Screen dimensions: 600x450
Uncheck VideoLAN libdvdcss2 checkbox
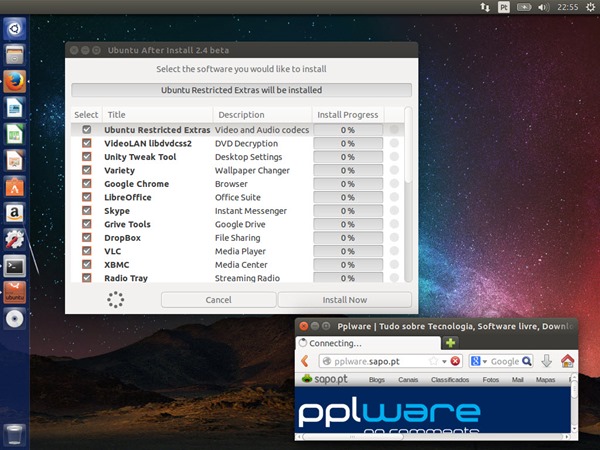(x=87, y=143)
